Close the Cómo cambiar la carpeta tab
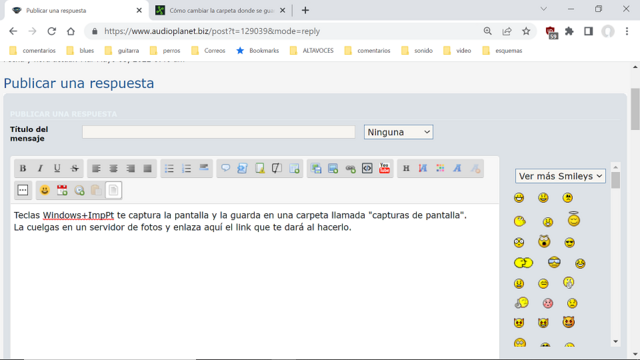This screenshot has width=640, height=360. (x=282, y=11)
